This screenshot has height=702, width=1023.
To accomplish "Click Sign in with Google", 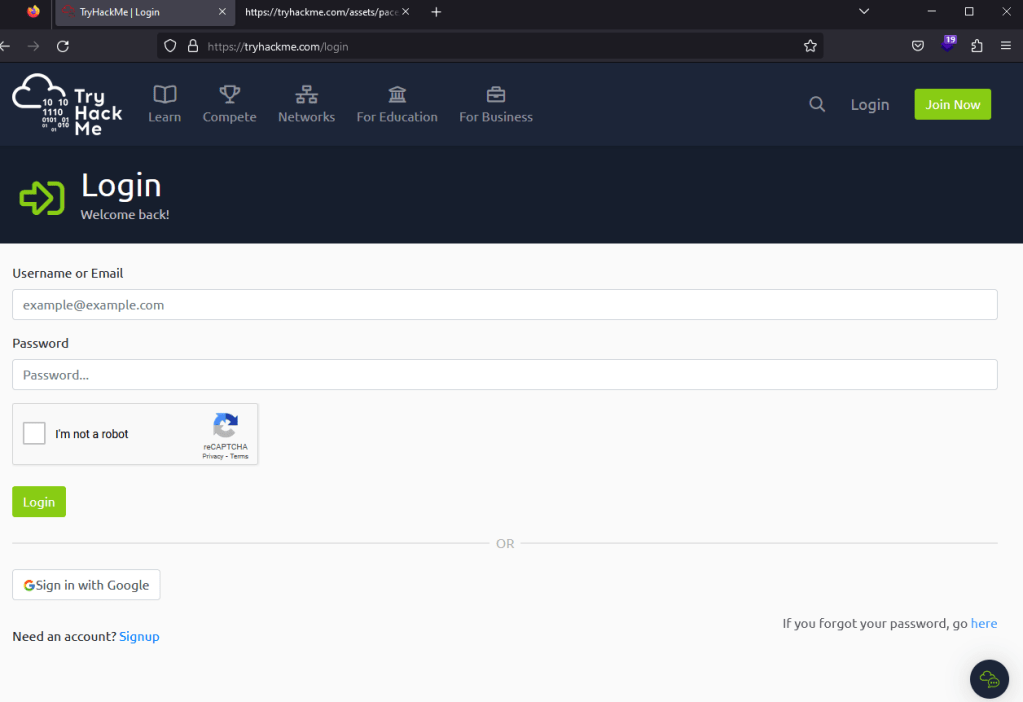I will [86, 585].
